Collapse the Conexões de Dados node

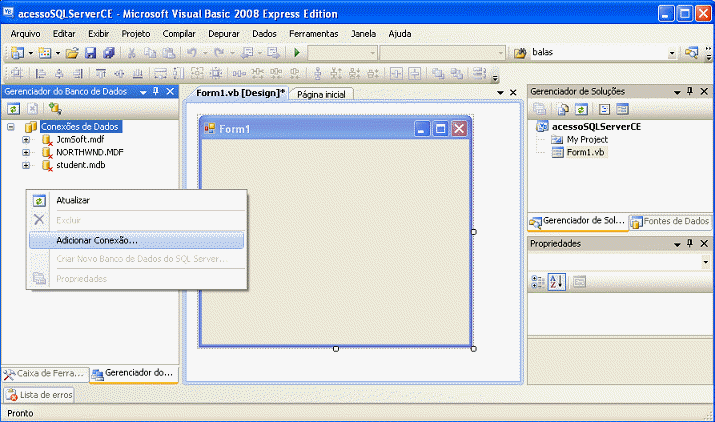pyautogui.click(x=10, y=127)
